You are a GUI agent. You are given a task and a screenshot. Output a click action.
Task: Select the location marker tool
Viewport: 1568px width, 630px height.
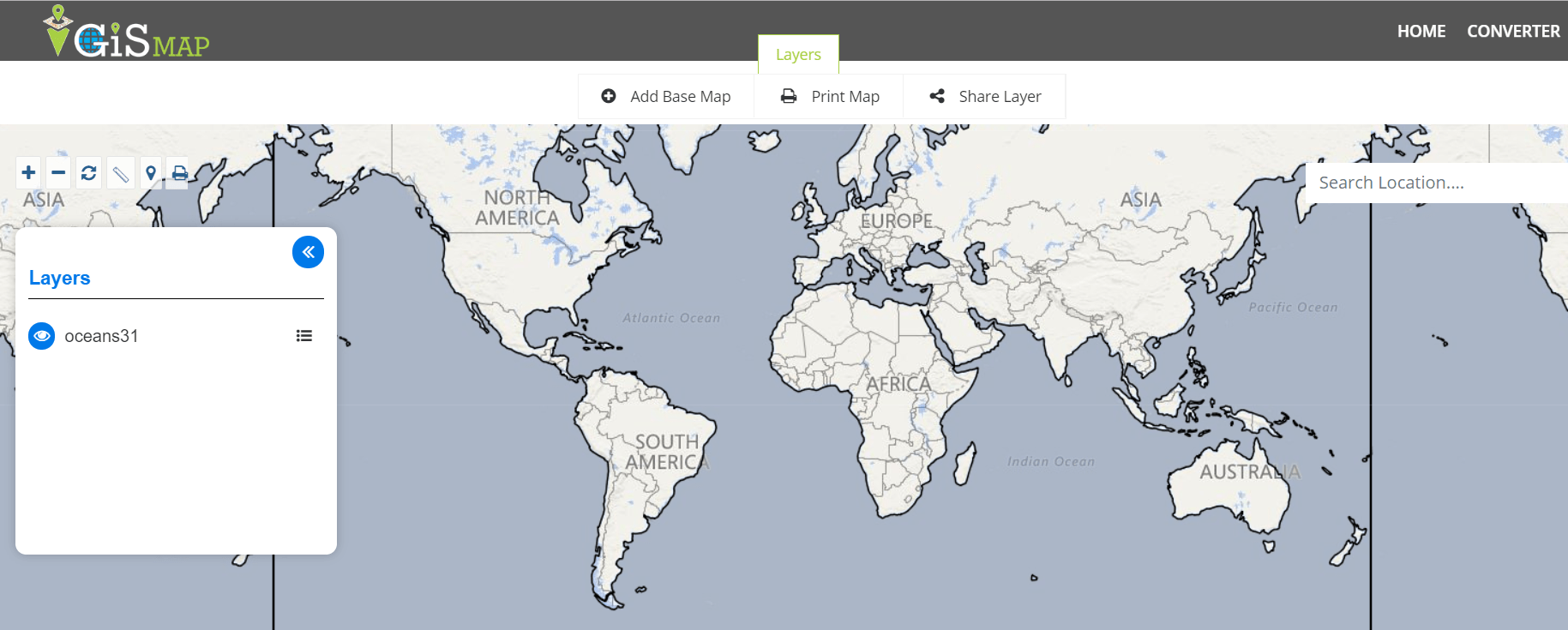[x=151, y=173]
